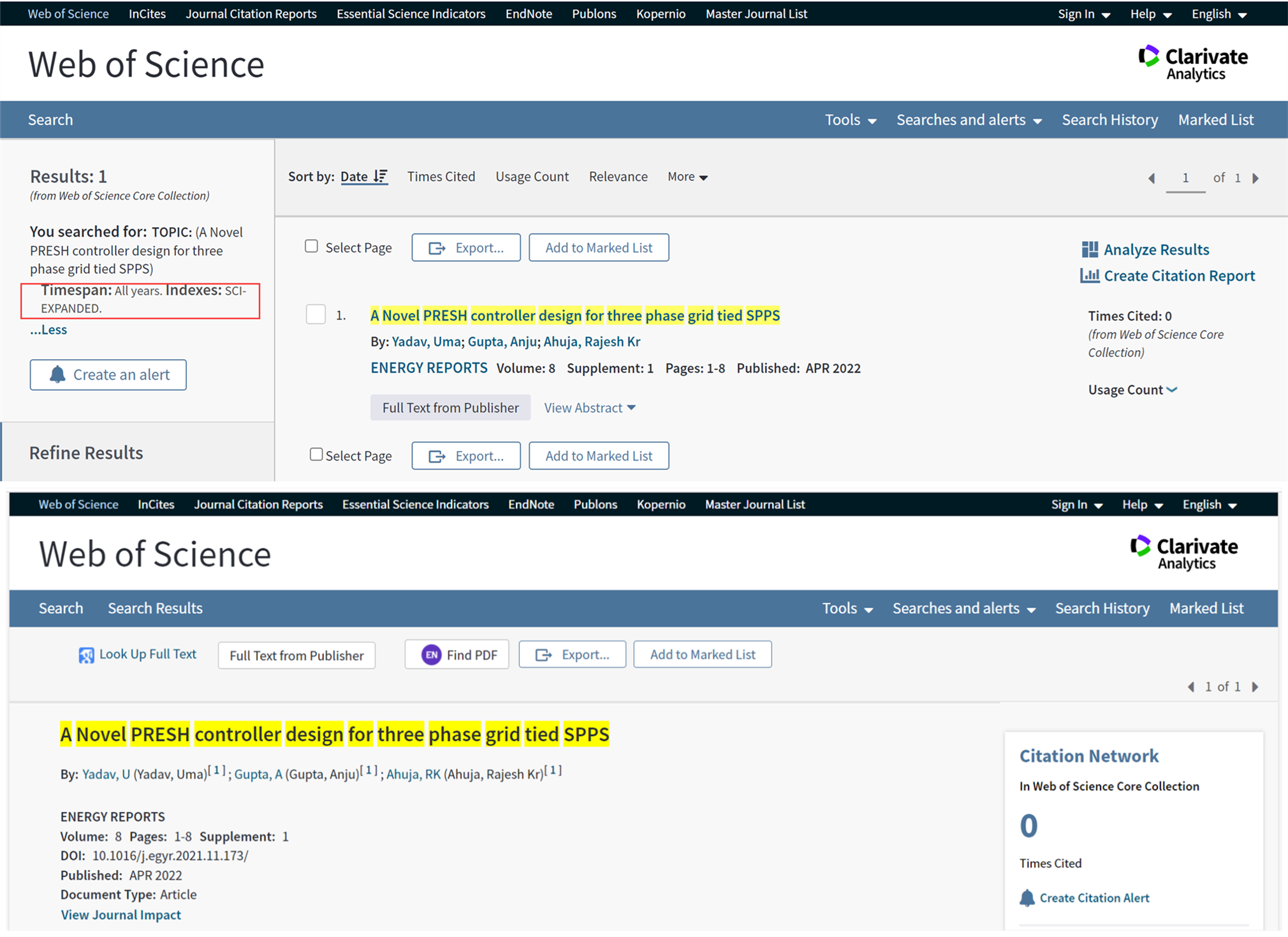Click the Create Citation Report chart icon

click(x=1090, y=276)
